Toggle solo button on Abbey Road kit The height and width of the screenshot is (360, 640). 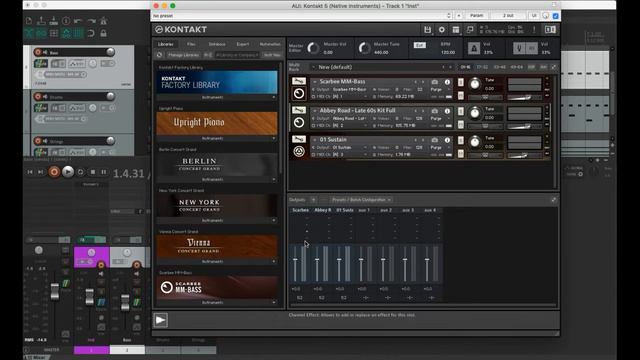coord(461,111)
